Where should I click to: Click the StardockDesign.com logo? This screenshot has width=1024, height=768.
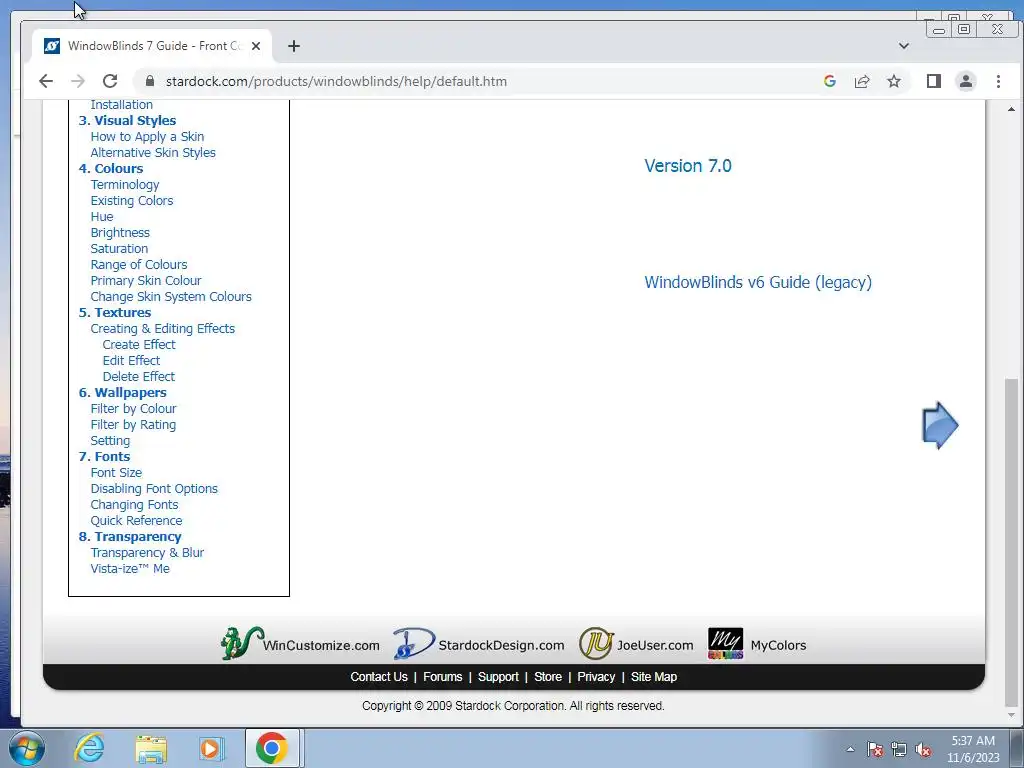tap(414, 643)
